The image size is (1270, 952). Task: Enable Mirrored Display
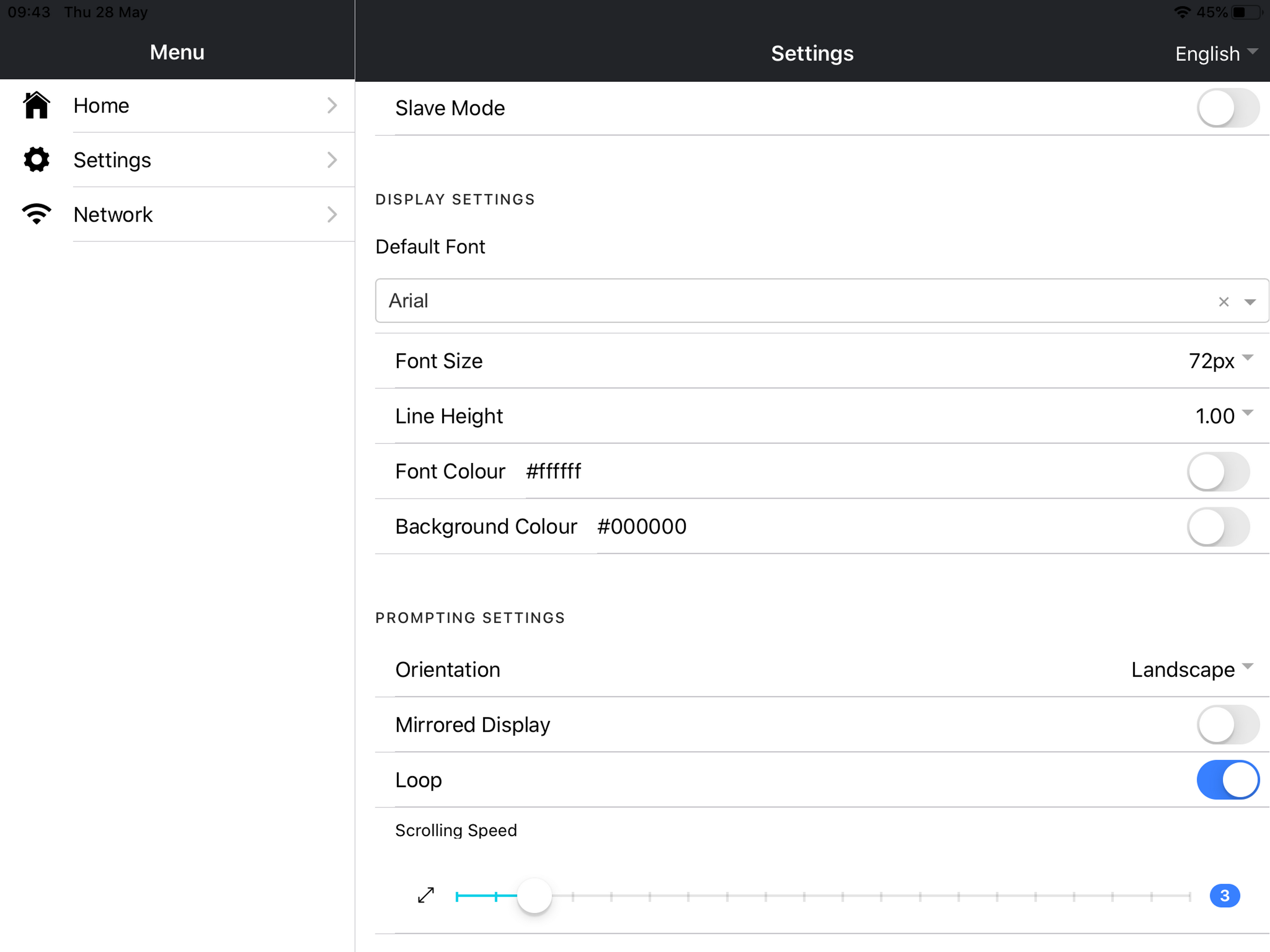1228,725
